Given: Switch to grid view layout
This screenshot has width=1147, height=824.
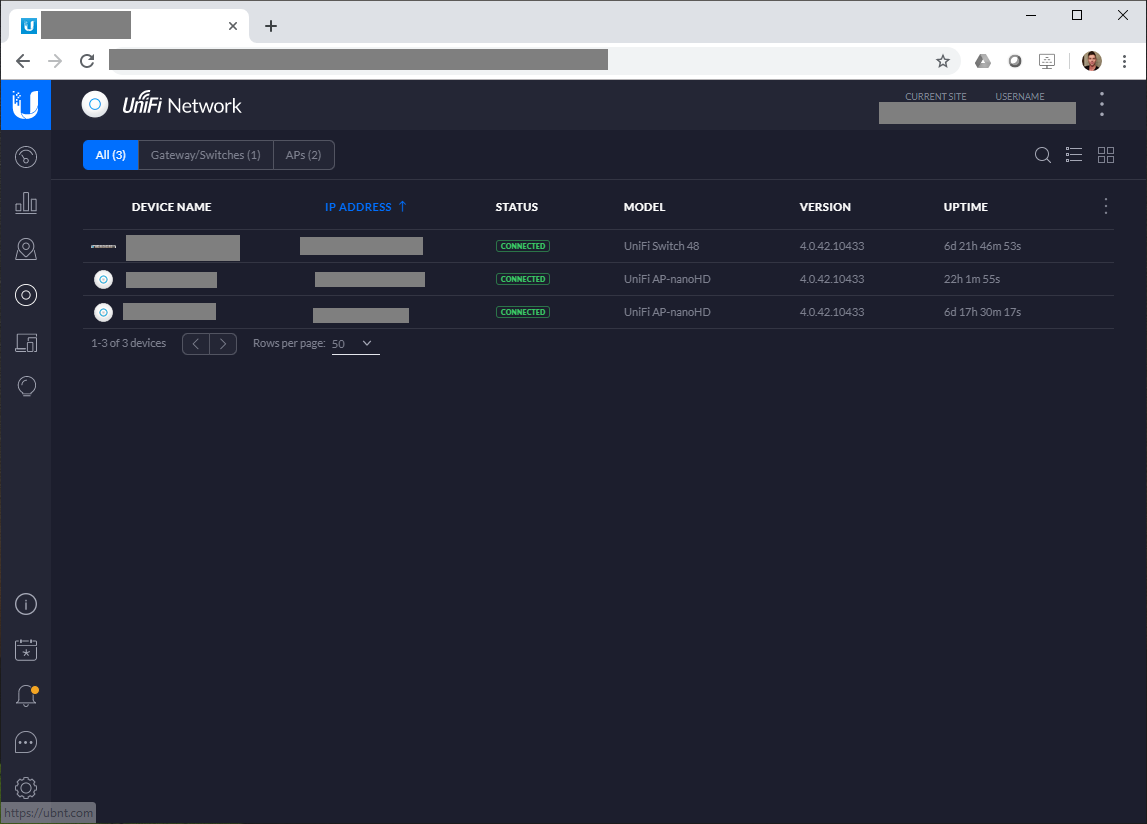Looking at the screenshot, I should pyautogui.click(x=1106, y=154).
